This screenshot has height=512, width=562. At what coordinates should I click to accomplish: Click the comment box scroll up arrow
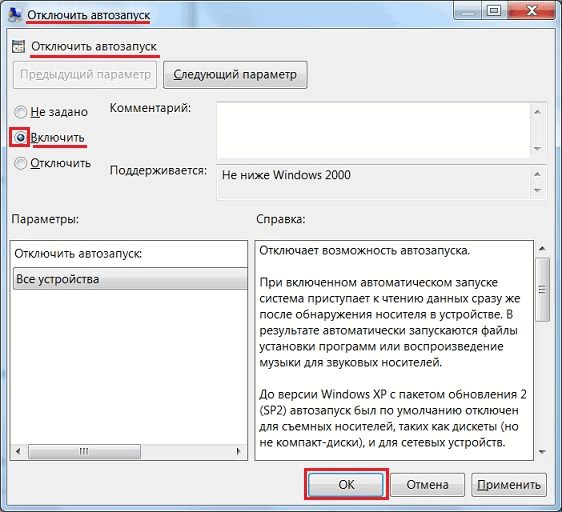point(537,112)
